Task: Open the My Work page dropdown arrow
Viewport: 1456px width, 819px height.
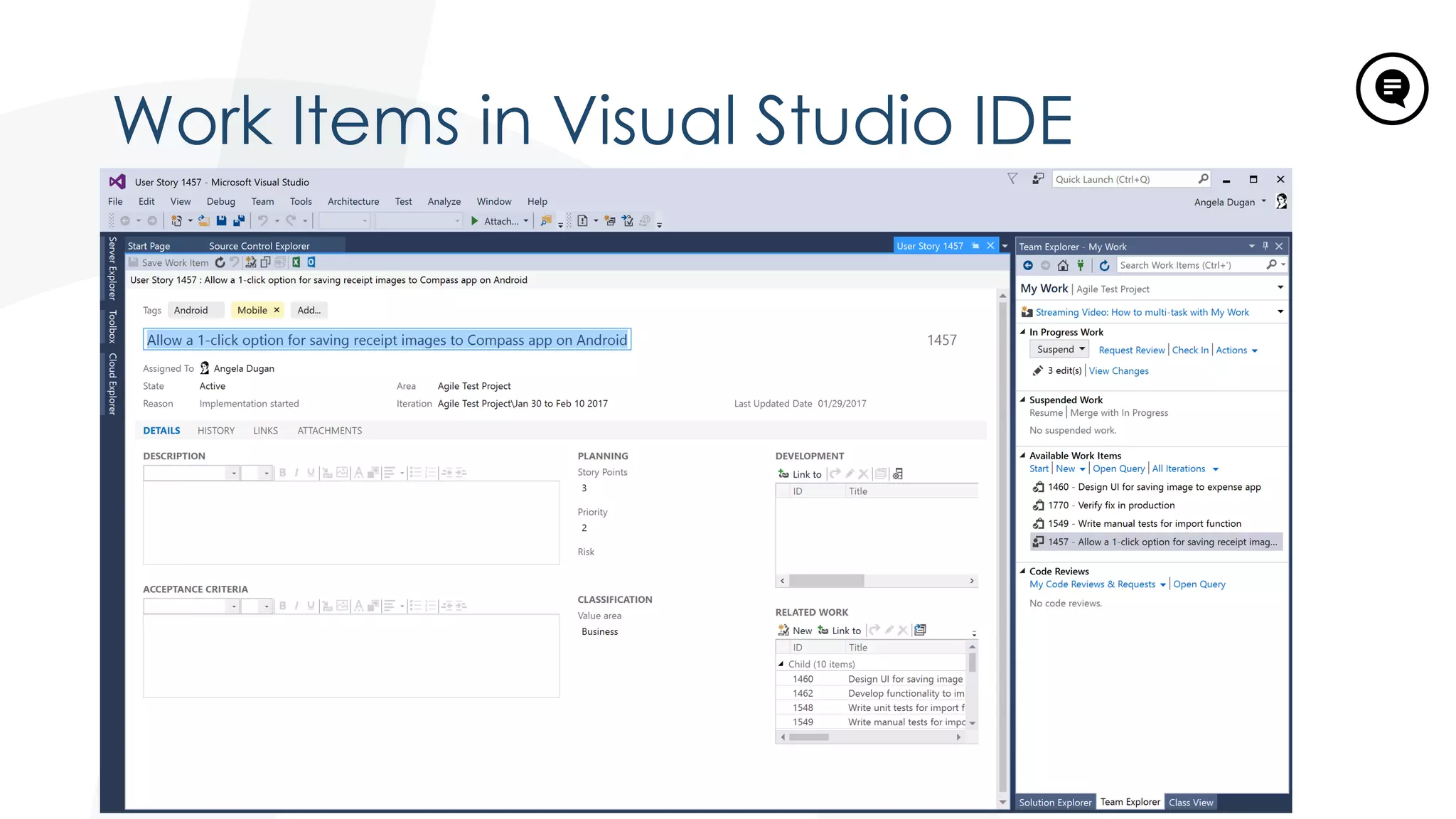Action: pyautogui.click(x=1280, y=288)
